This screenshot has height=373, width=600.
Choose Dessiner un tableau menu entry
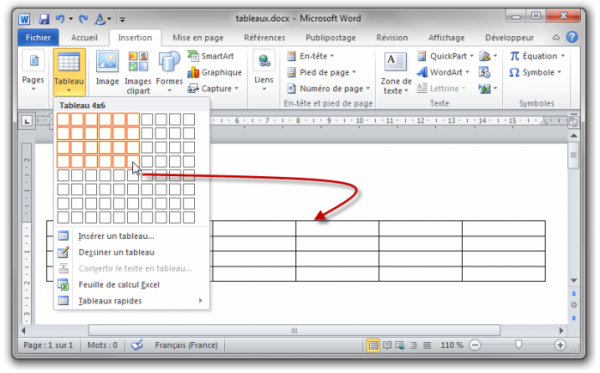click(x=131, y=252)
